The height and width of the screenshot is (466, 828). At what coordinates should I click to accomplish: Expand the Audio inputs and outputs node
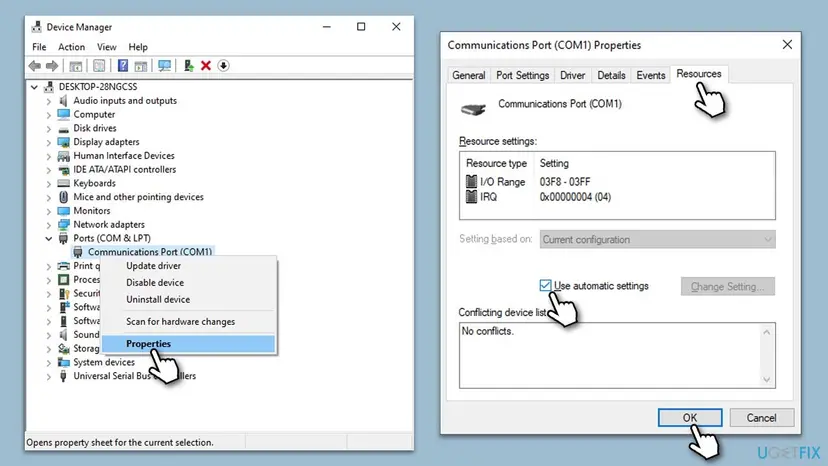pos(49,101)
